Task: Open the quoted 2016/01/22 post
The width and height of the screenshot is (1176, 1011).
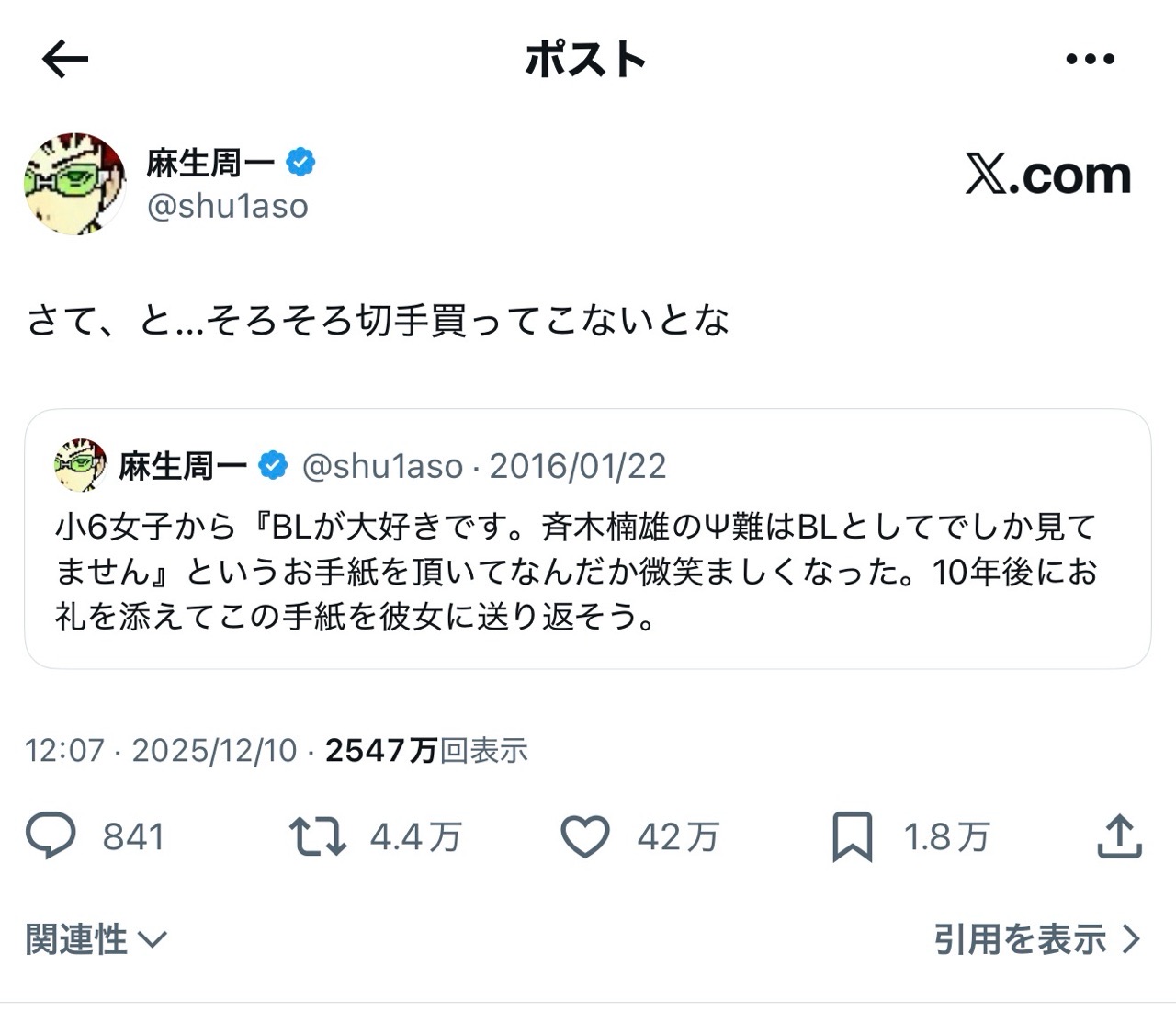Action: (587, 570)
